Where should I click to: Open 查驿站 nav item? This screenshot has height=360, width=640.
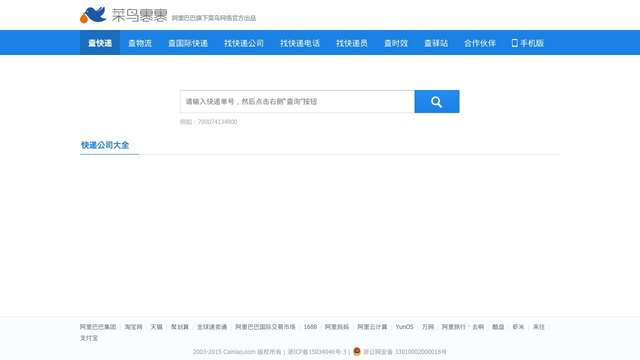coord(436,43)
